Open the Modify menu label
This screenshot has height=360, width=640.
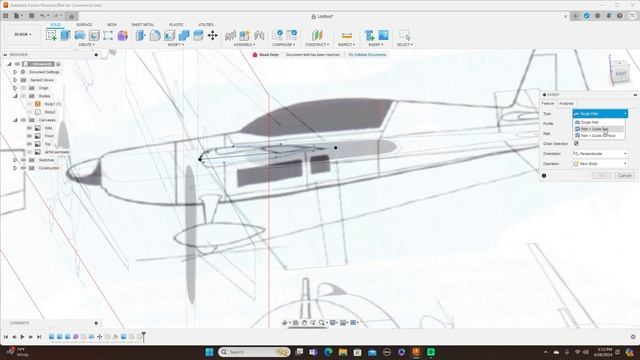pyautogui.click(x=176, y=44)
